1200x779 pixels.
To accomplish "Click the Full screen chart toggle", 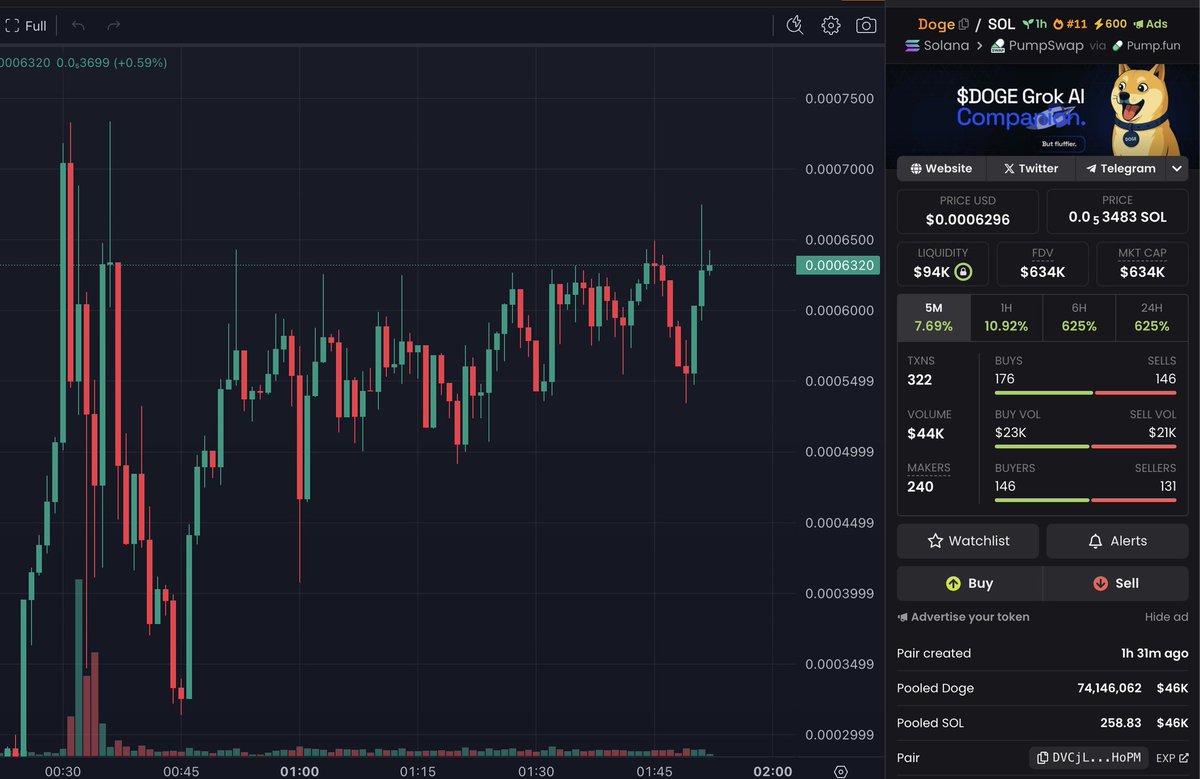I will pyautogui.click(x=27, y=26).
